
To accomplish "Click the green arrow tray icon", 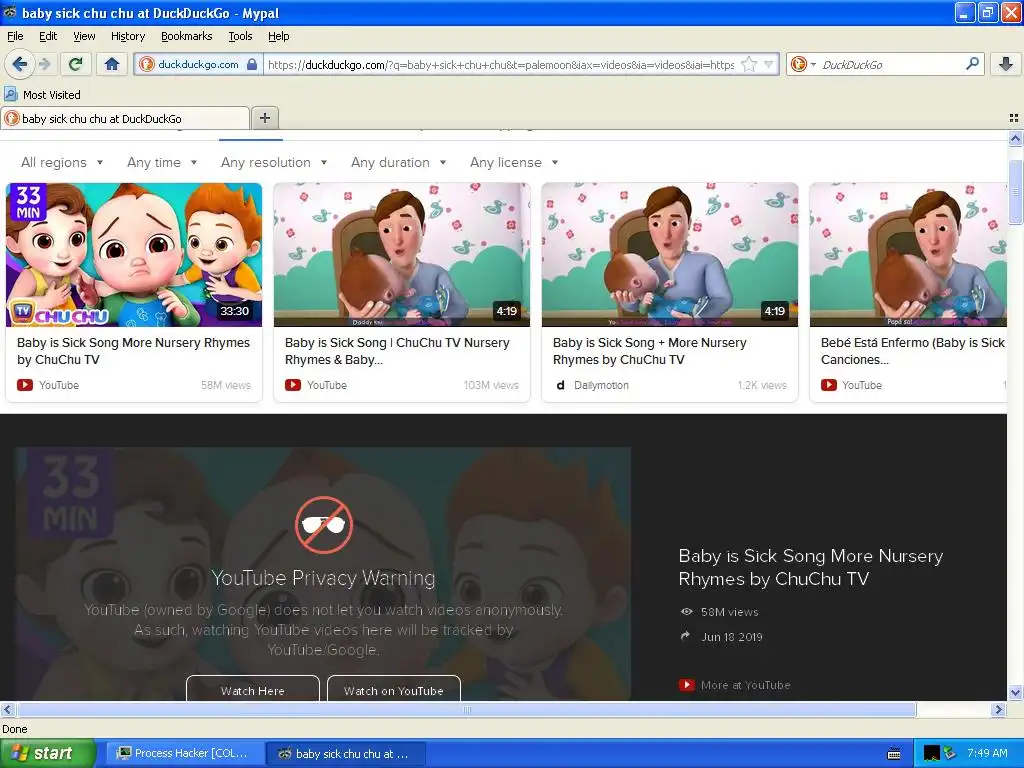I will tap(950, 753).
